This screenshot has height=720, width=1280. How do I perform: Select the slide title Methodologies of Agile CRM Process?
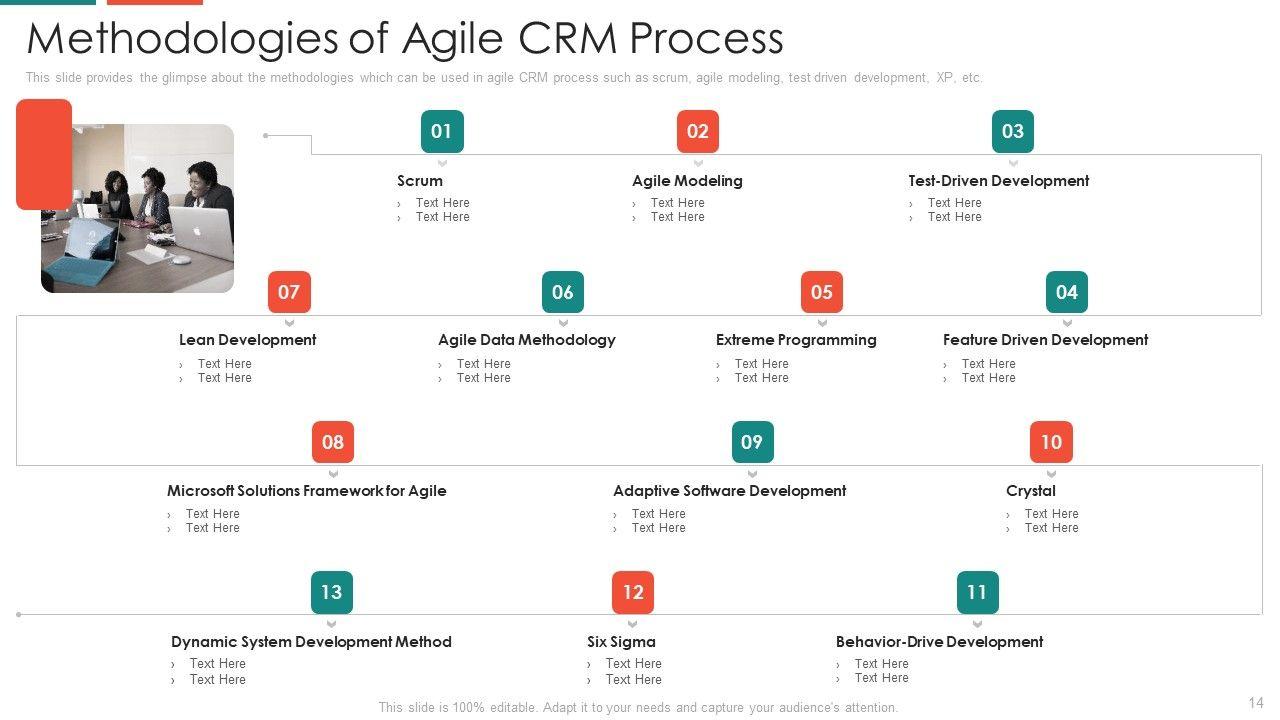pos(405,39)
